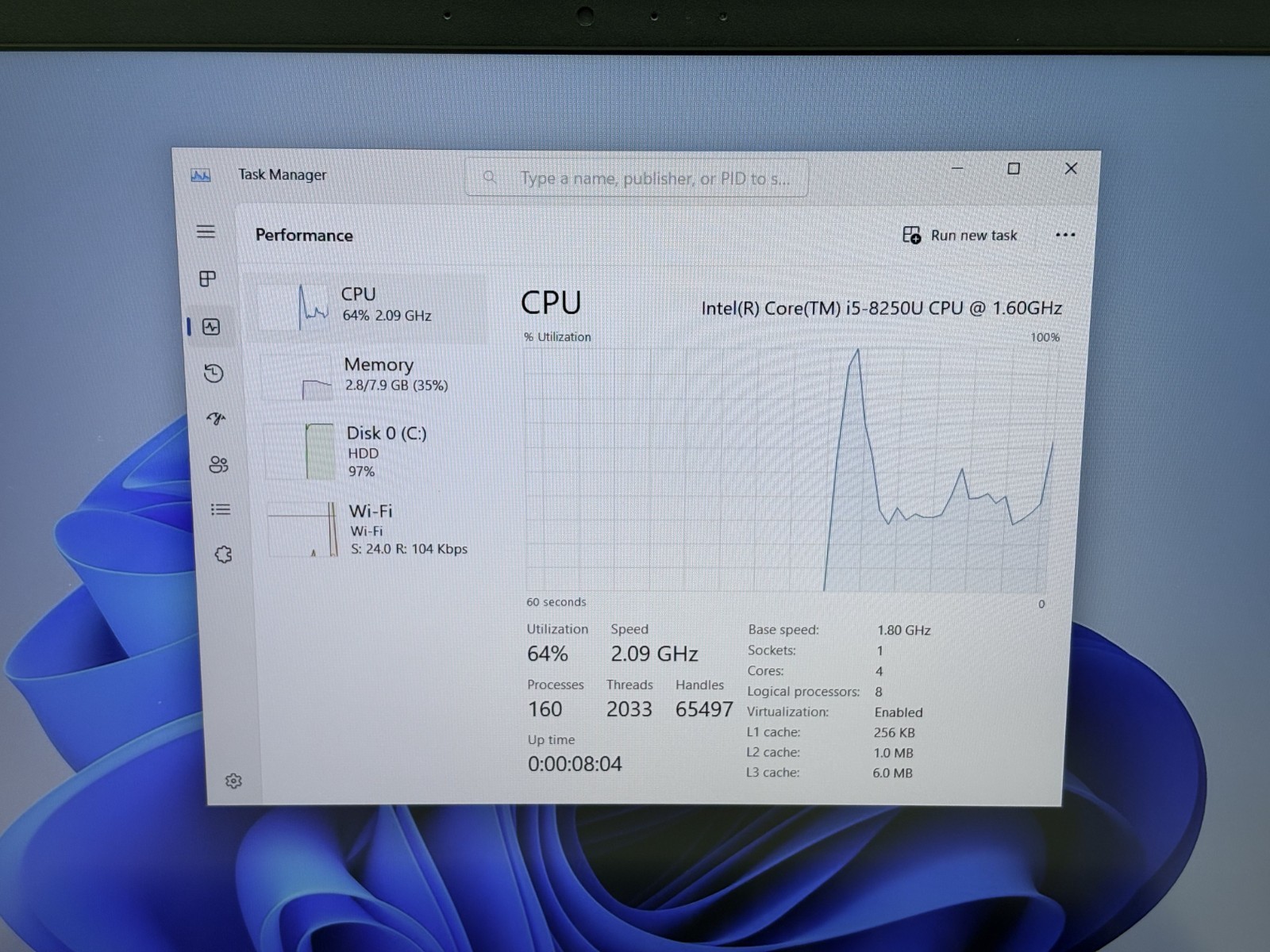The width and height of the screenshot is (1270, 952).
Task: Open the three-dots more options menu
Action: tap(1065, 235)
